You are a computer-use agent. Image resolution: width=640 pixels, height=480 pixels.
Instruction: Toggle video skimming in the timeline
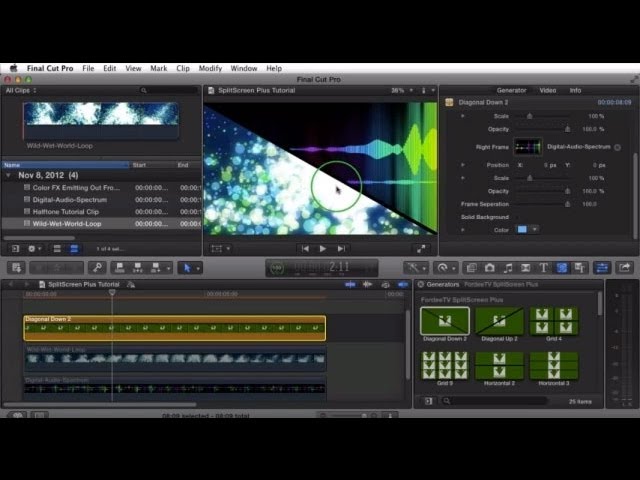(x=350, y=284)
